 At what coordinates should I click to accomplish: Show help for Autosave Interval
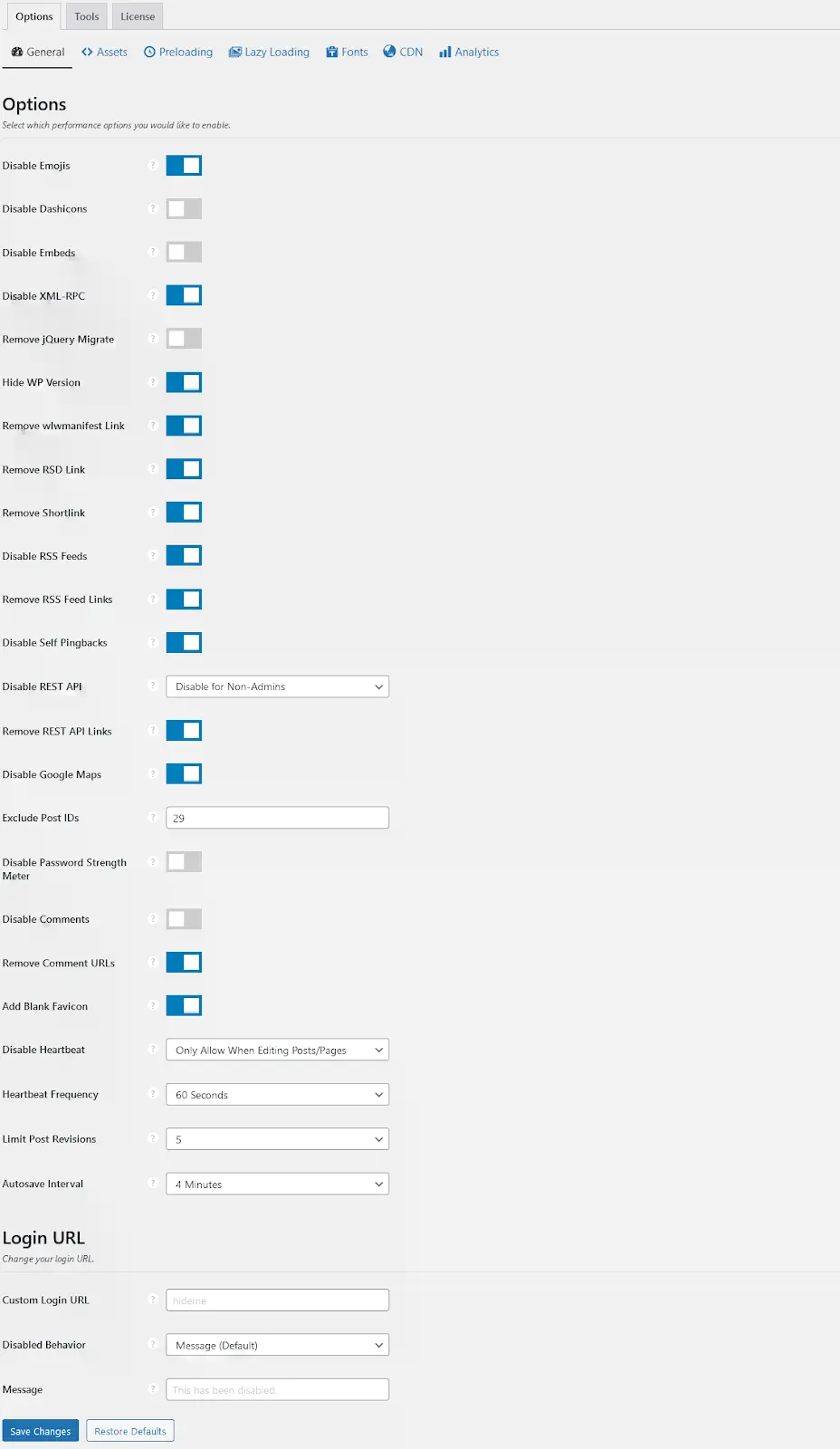pos(152,1183)
